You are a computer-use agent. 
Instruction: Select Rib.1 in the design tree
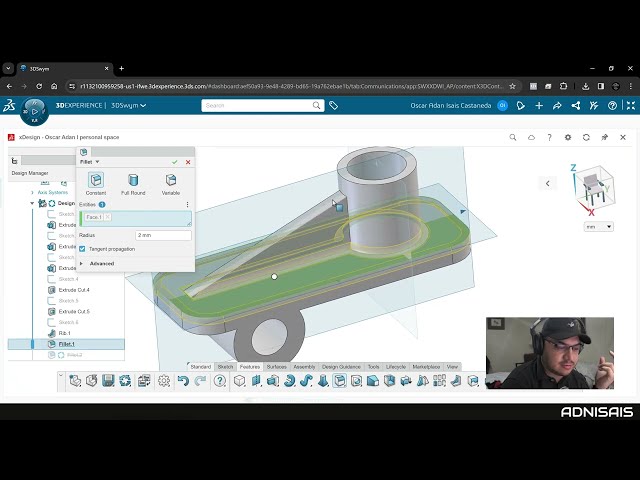click(x=64, y=333)
